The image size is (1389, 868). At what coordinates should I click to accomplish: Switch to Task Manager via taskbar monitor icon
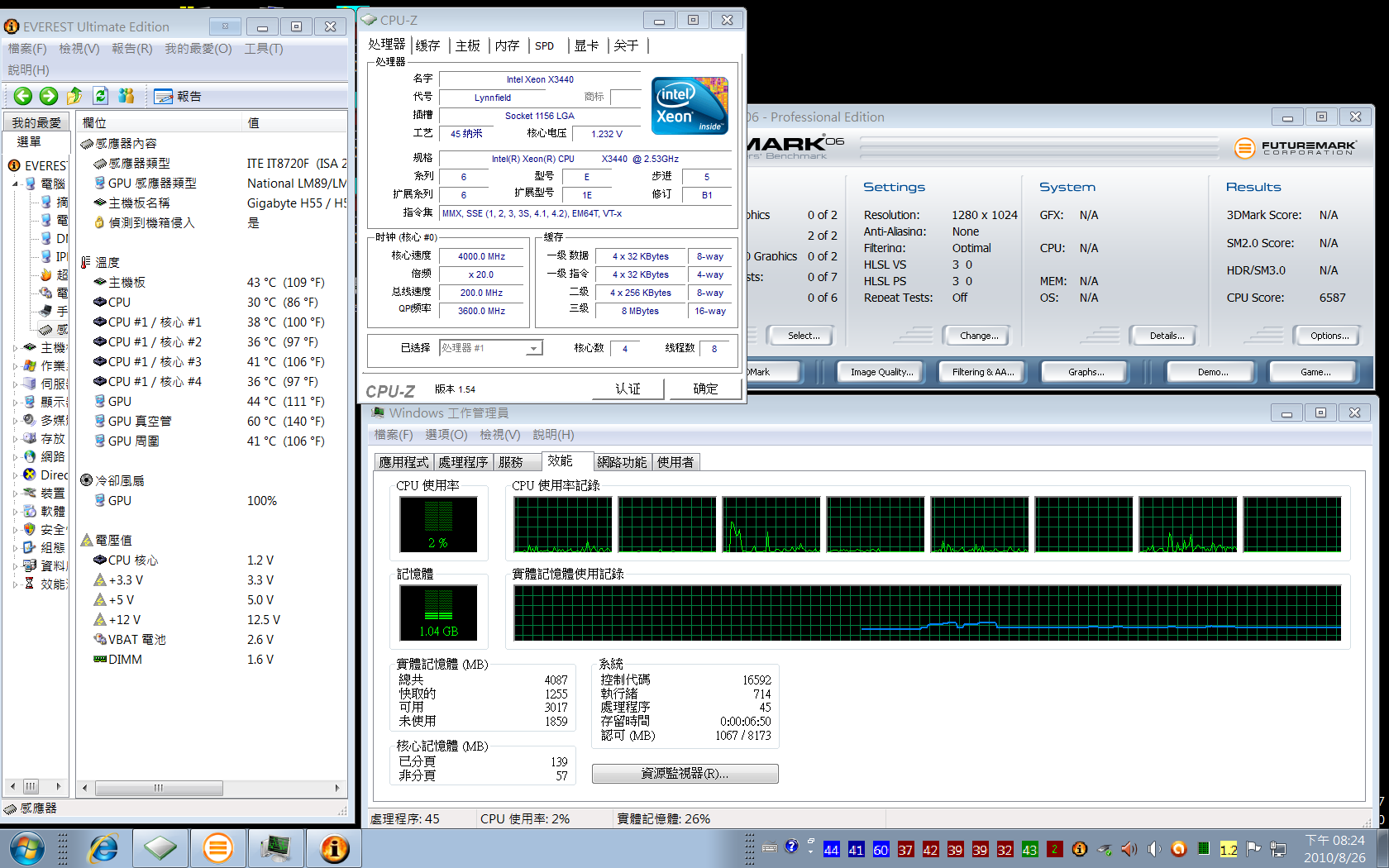[x=276, y=848]
